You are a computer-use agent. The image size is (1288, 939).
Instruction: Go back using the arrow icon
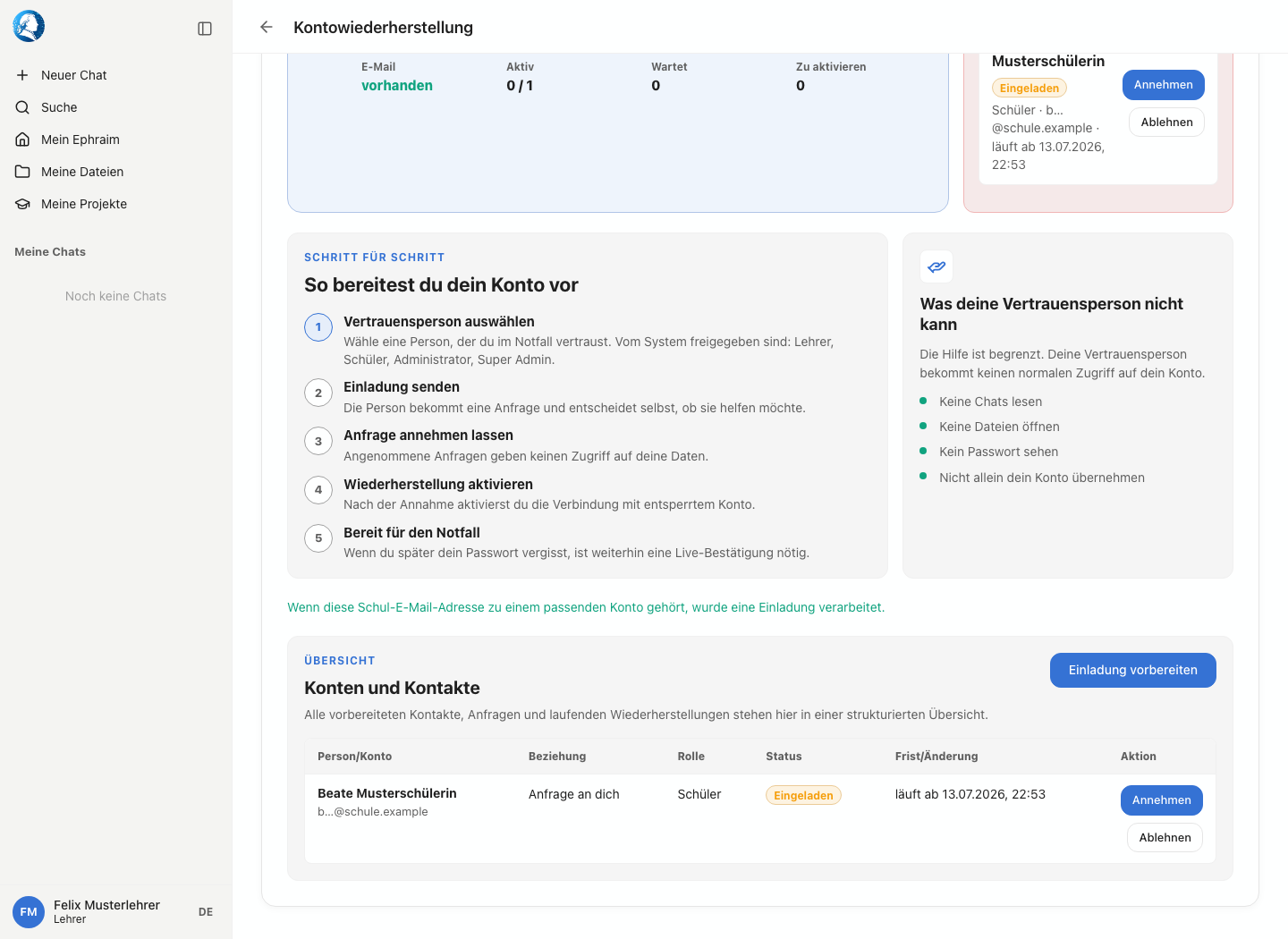[266, 27]
